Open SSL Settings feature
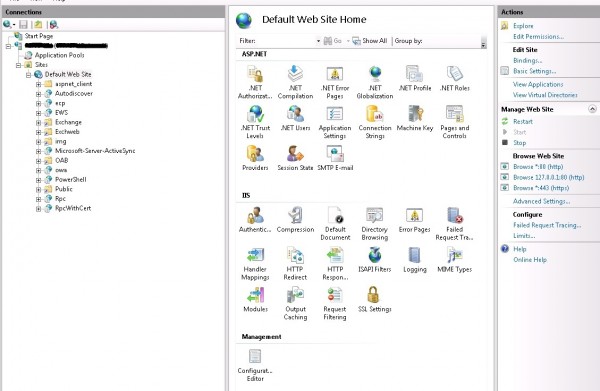This screenshot has width=600, height=391. [375, 299]
